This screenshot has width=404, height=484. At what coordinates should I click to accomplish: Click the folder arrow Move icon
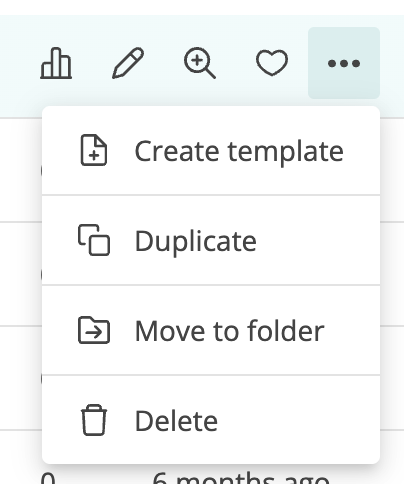94,330
